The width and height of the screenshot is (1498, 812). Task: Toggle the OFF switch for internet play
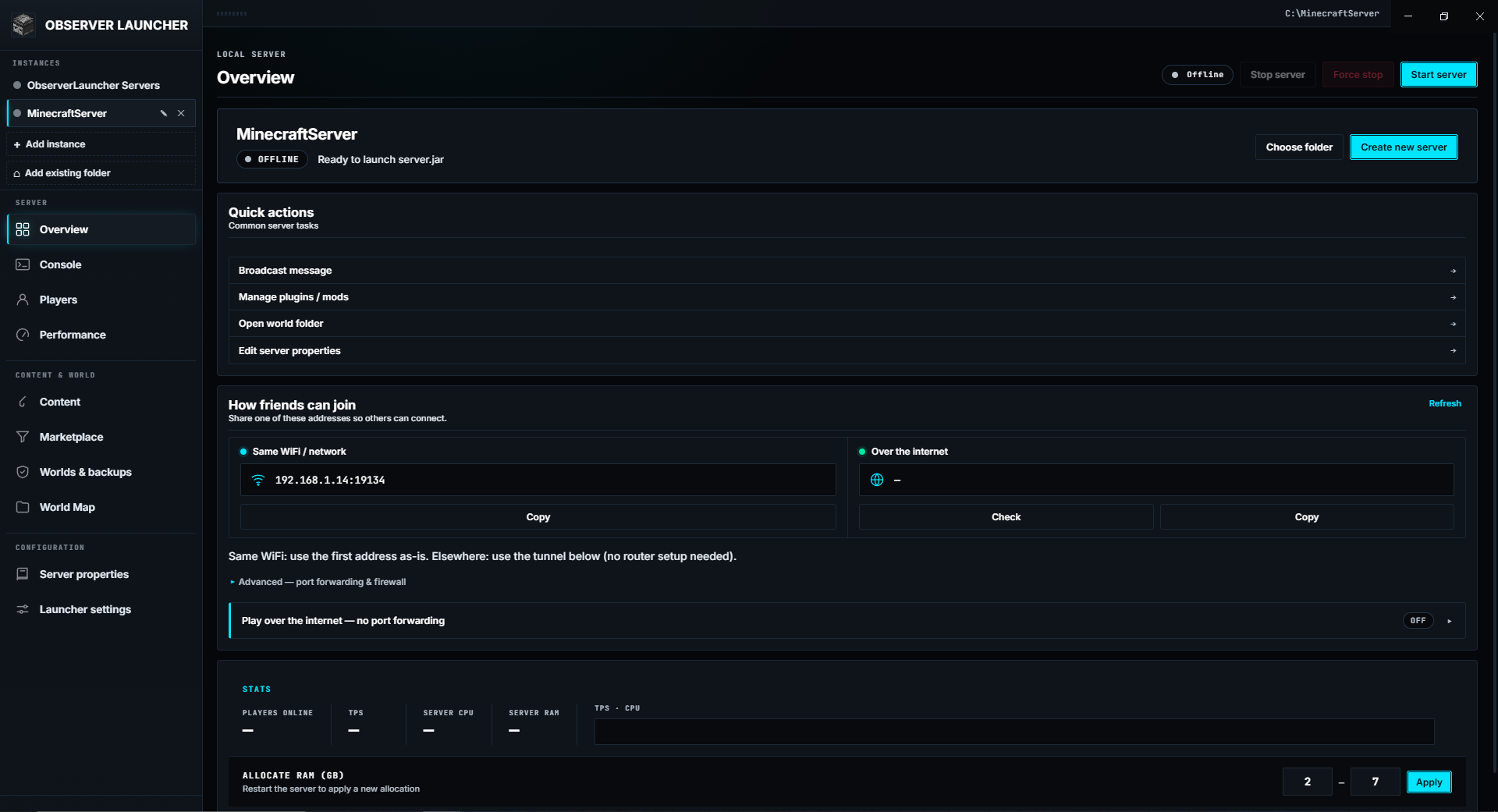click(1418, 621)
